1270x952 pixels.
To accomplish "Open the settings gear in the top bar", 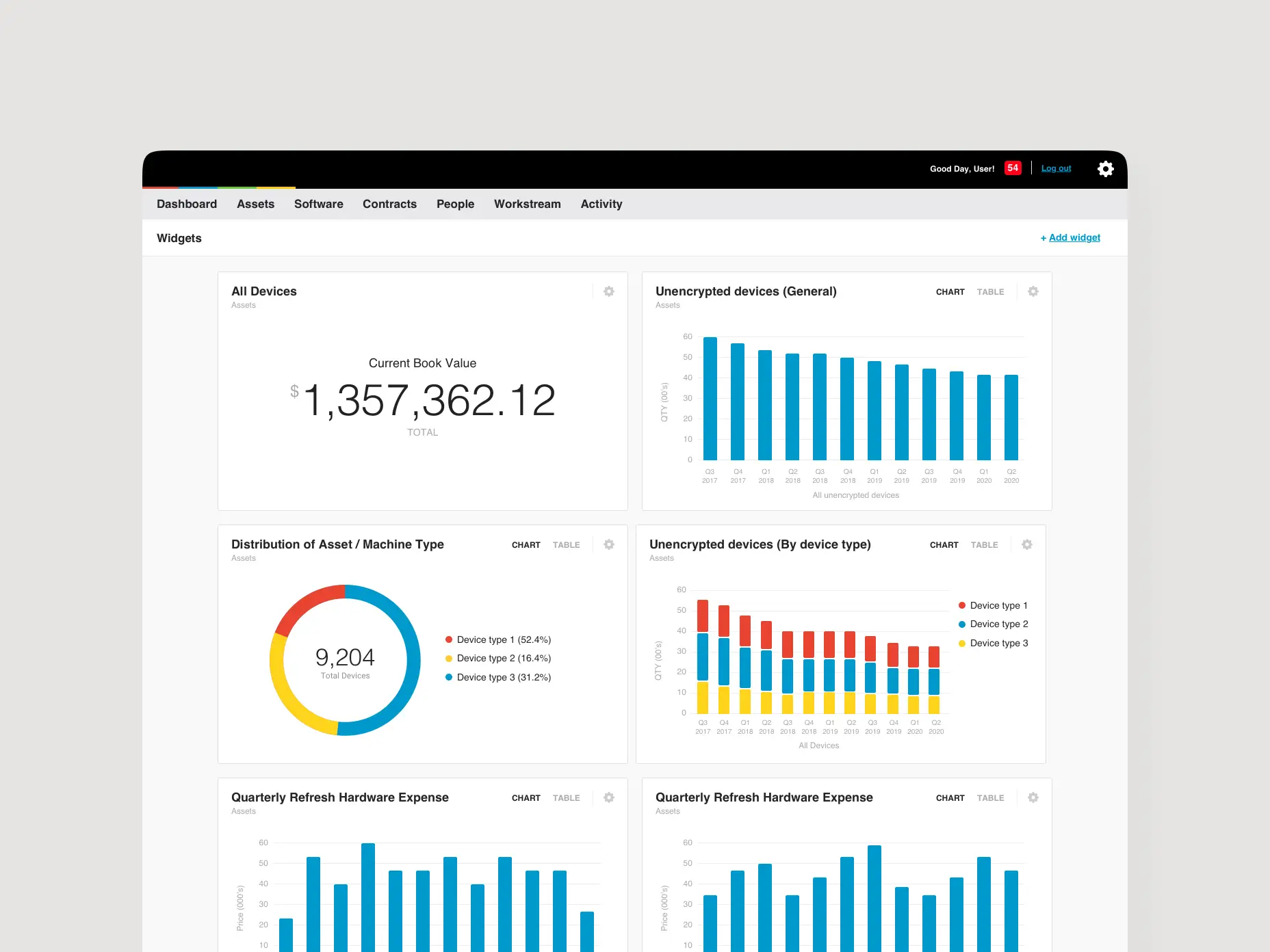I will point(1104,168).
